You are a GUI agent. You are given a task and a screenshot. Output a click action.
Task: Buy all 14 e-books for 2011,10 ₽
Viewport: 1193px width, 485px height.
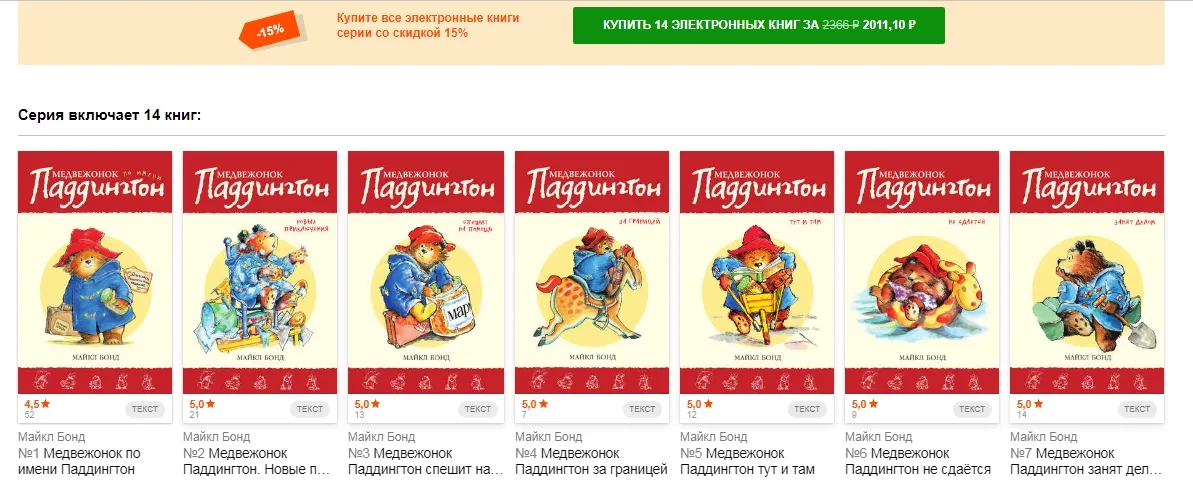tap(759, 25)
